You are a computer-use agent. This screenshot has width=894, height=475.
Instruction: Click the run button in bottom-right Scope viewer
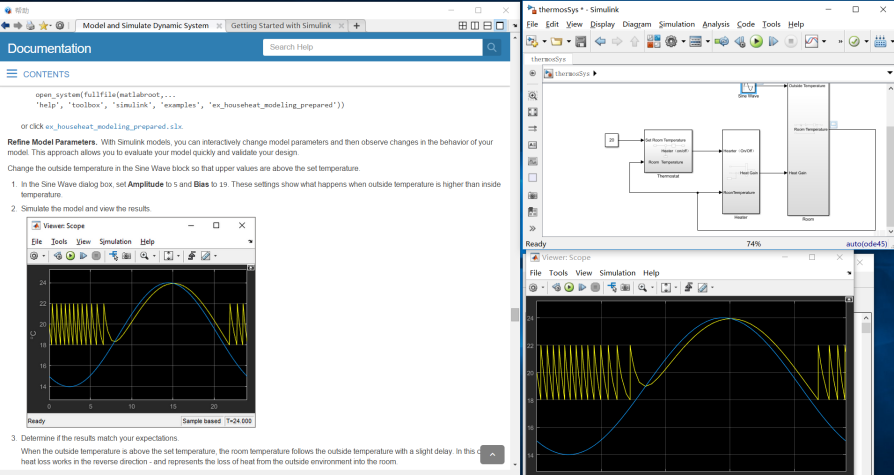[570, 287]
